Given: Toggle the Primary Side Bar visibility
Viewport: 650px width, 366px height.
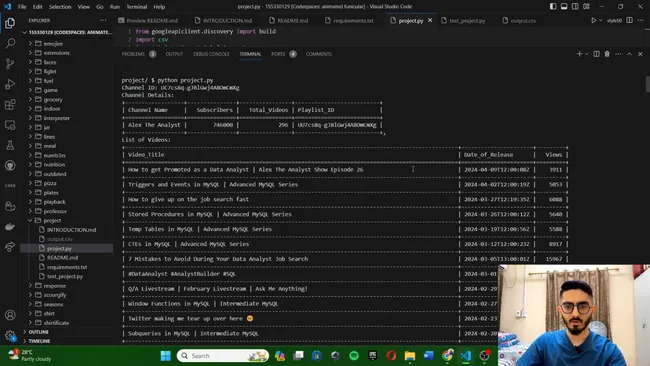Looking at the screenshot, I should (x=553, y=7).
